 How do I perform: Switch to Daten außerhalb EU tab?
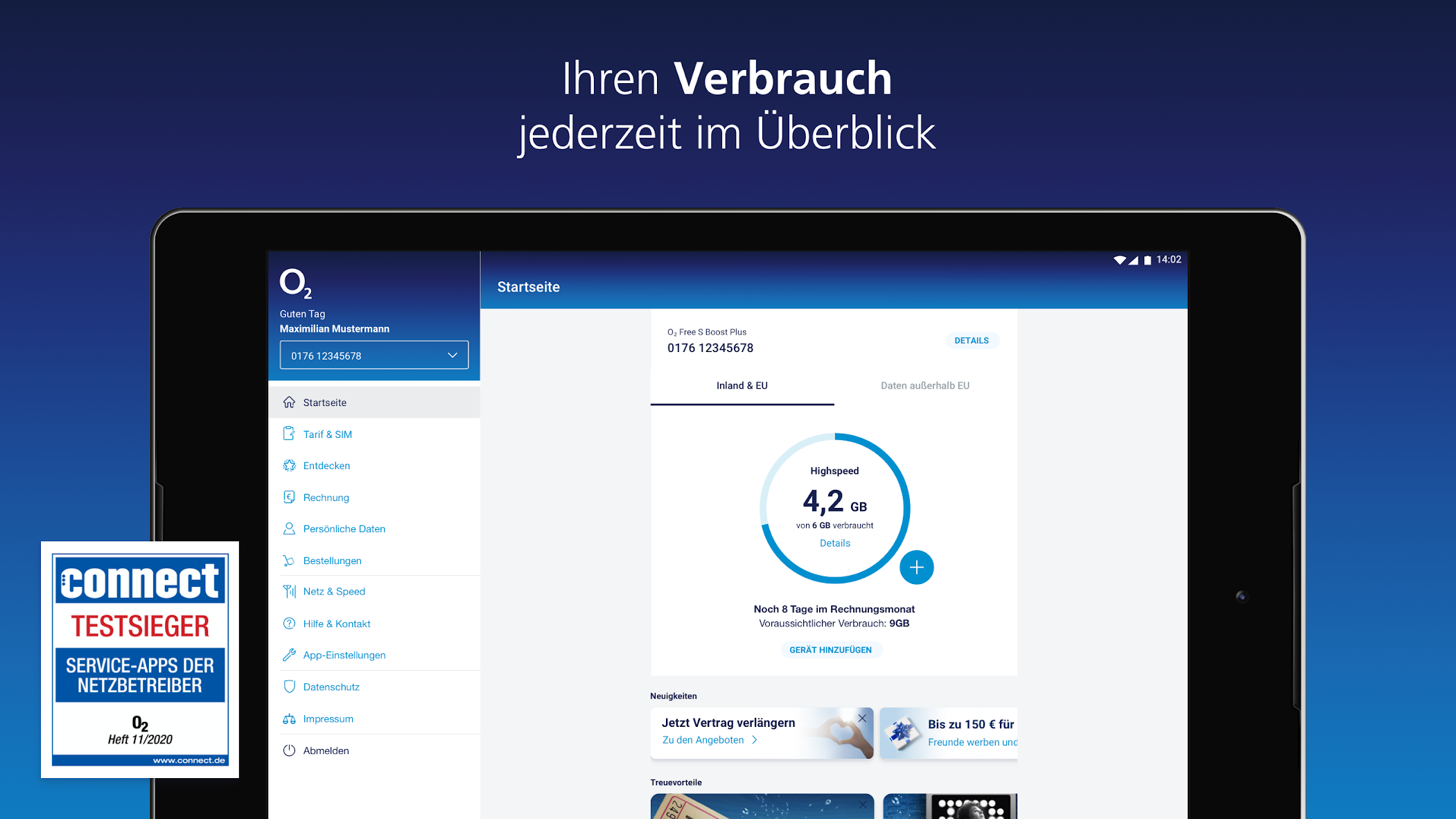[924, 386]
